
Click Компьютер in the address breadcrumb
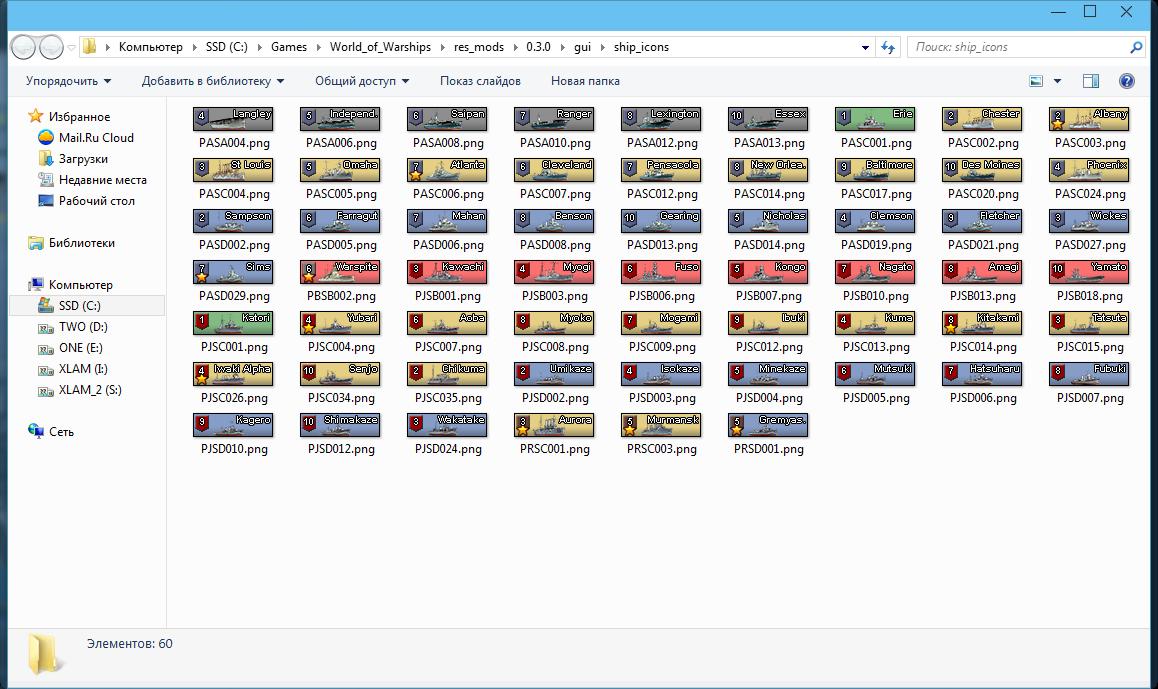(x=151, y=47)
